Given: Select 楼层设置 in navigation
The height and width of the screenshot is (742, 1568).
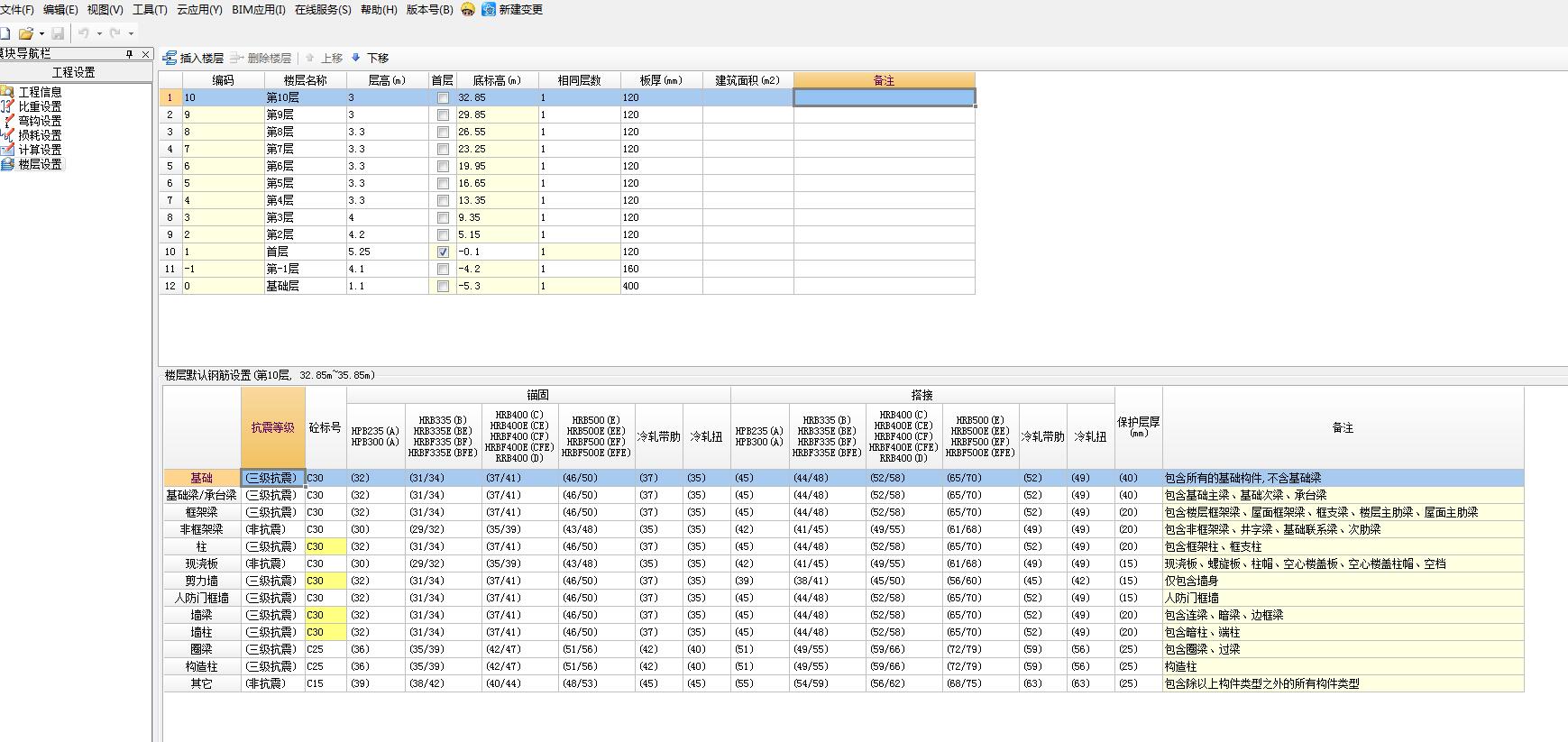Looking at the screenshot, I should [x=32, y=164].
